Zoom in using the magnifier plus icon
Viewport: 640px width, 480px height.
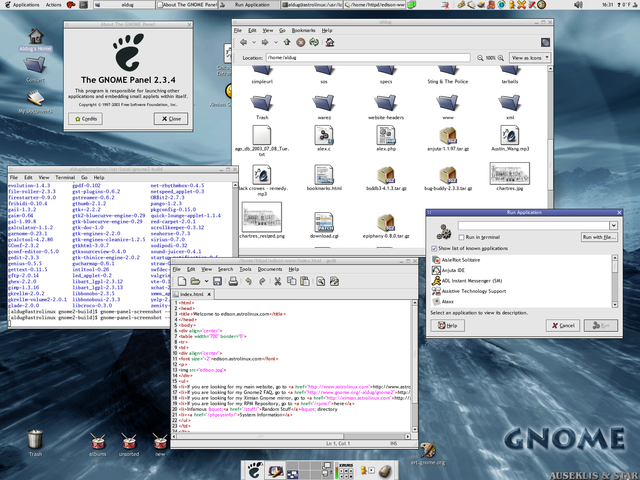click(x=501, y=58)
